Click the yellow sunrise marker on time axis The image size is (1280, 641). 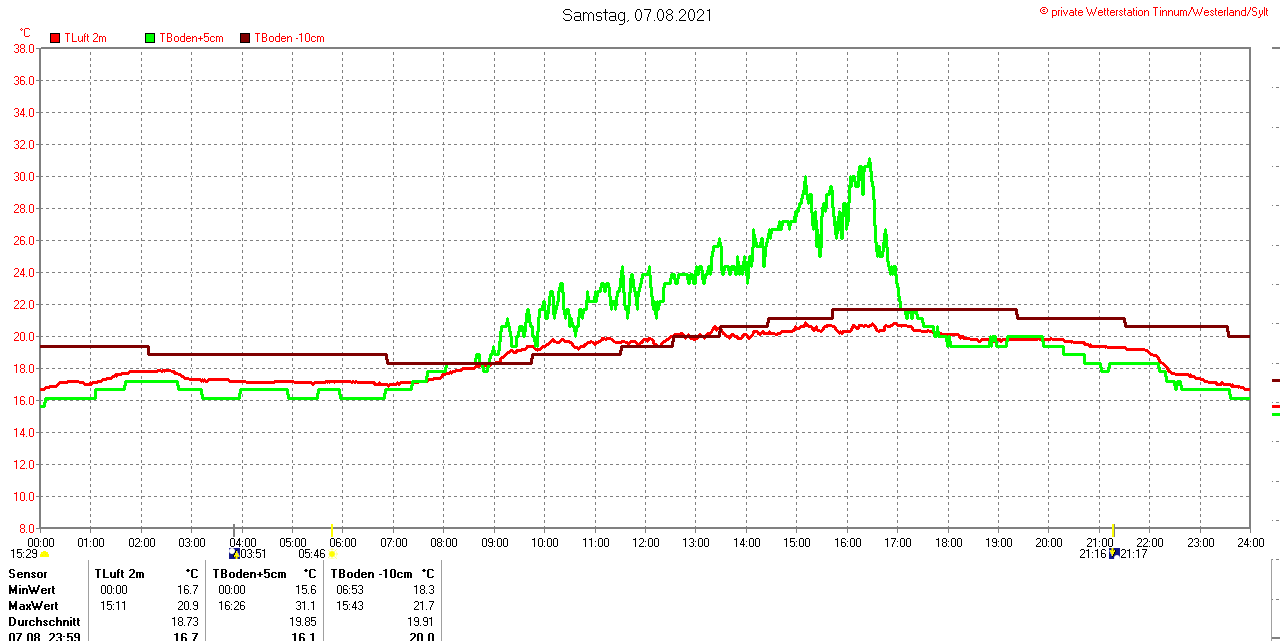click(x=332, y=528)
